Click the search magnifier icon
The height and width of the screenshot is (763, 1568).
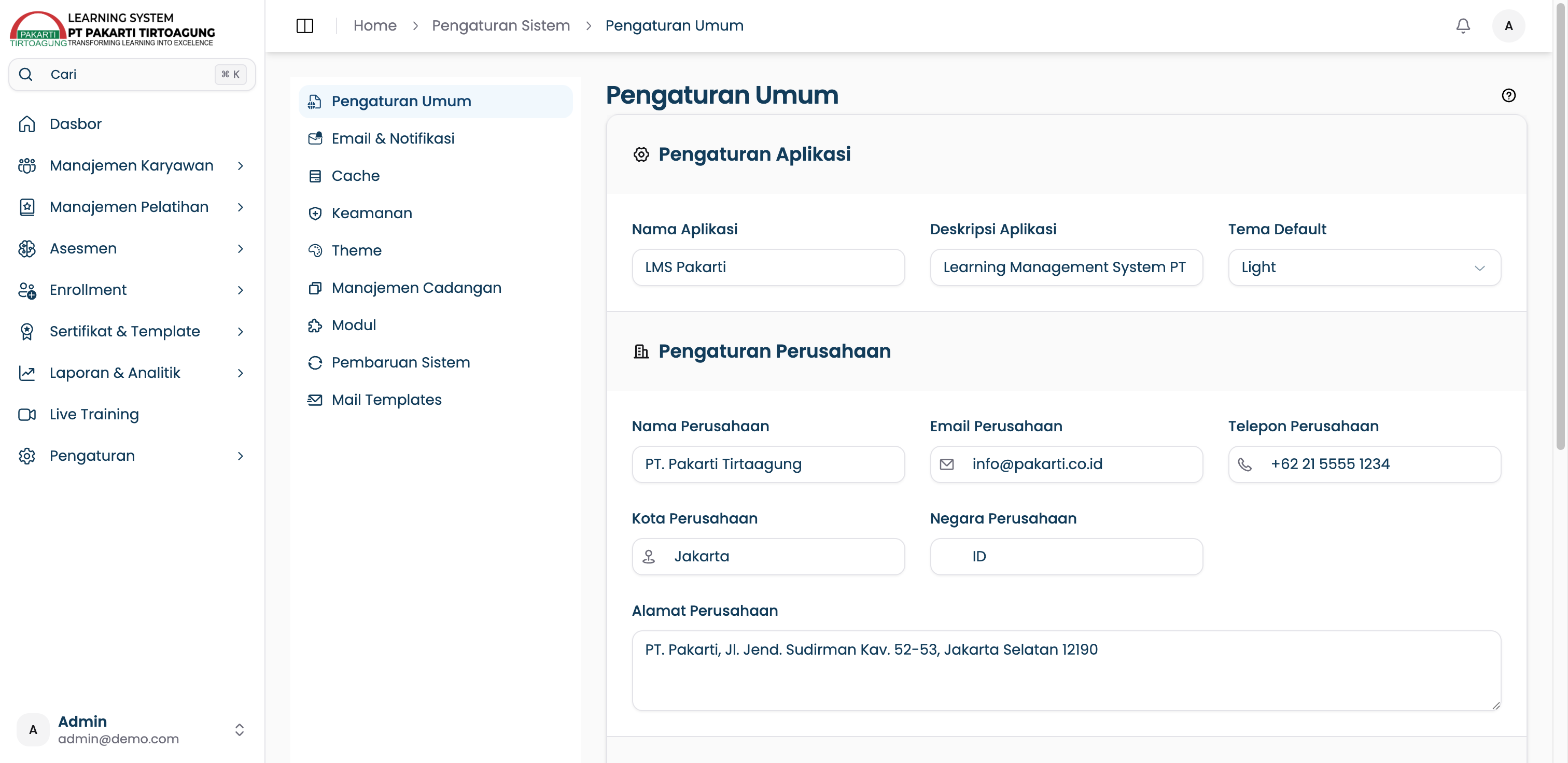(25, 74)
